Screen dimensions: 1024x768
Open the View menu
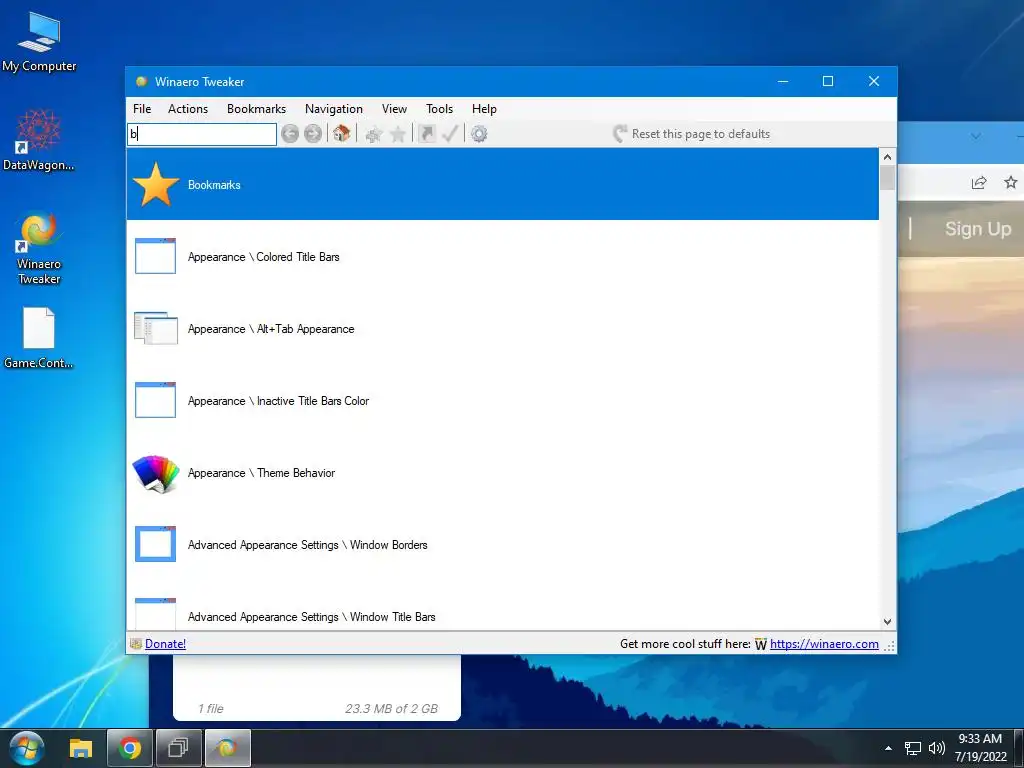coord(394,109)
